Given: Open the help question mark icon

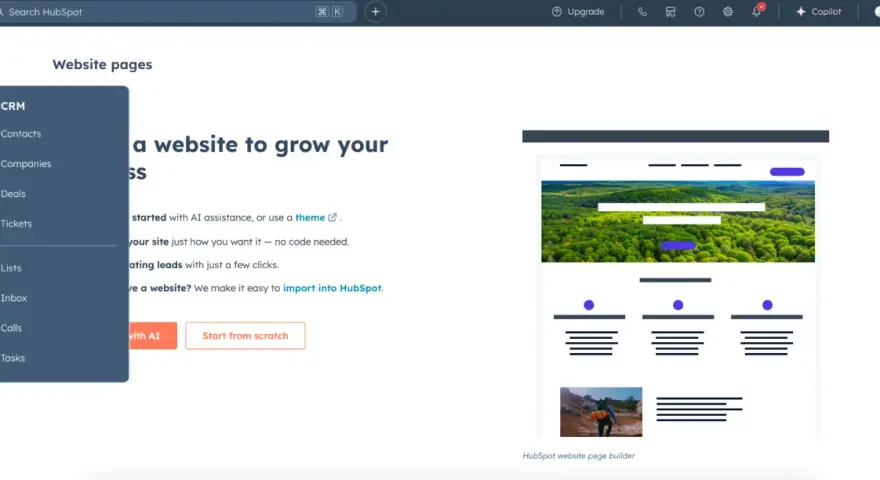Looking at the screenshot, I should pos(699,12).
